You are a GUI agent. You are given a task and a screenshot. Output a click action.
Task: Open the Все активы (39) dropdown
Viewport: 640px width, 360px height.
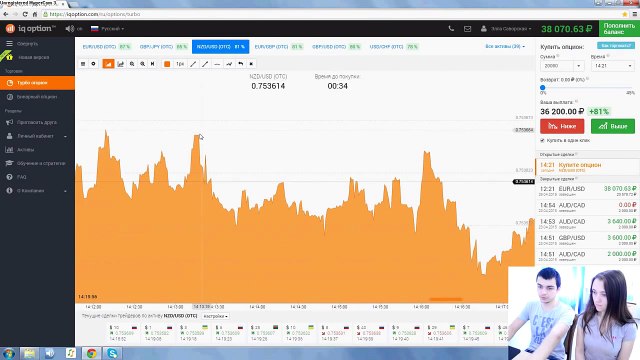505,47
